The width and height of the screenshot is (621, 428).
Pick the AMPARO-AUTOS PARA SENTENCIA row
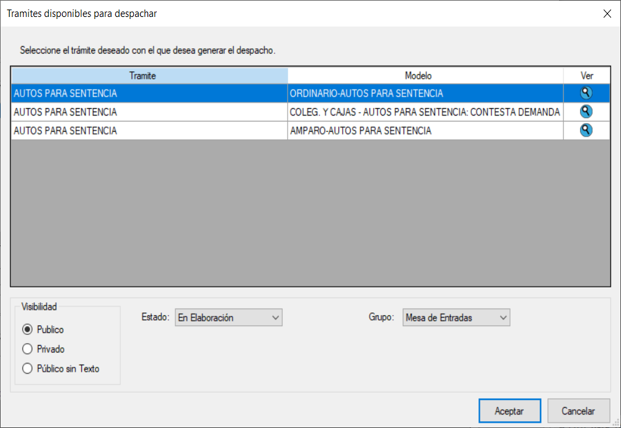(x=424, y=130)
